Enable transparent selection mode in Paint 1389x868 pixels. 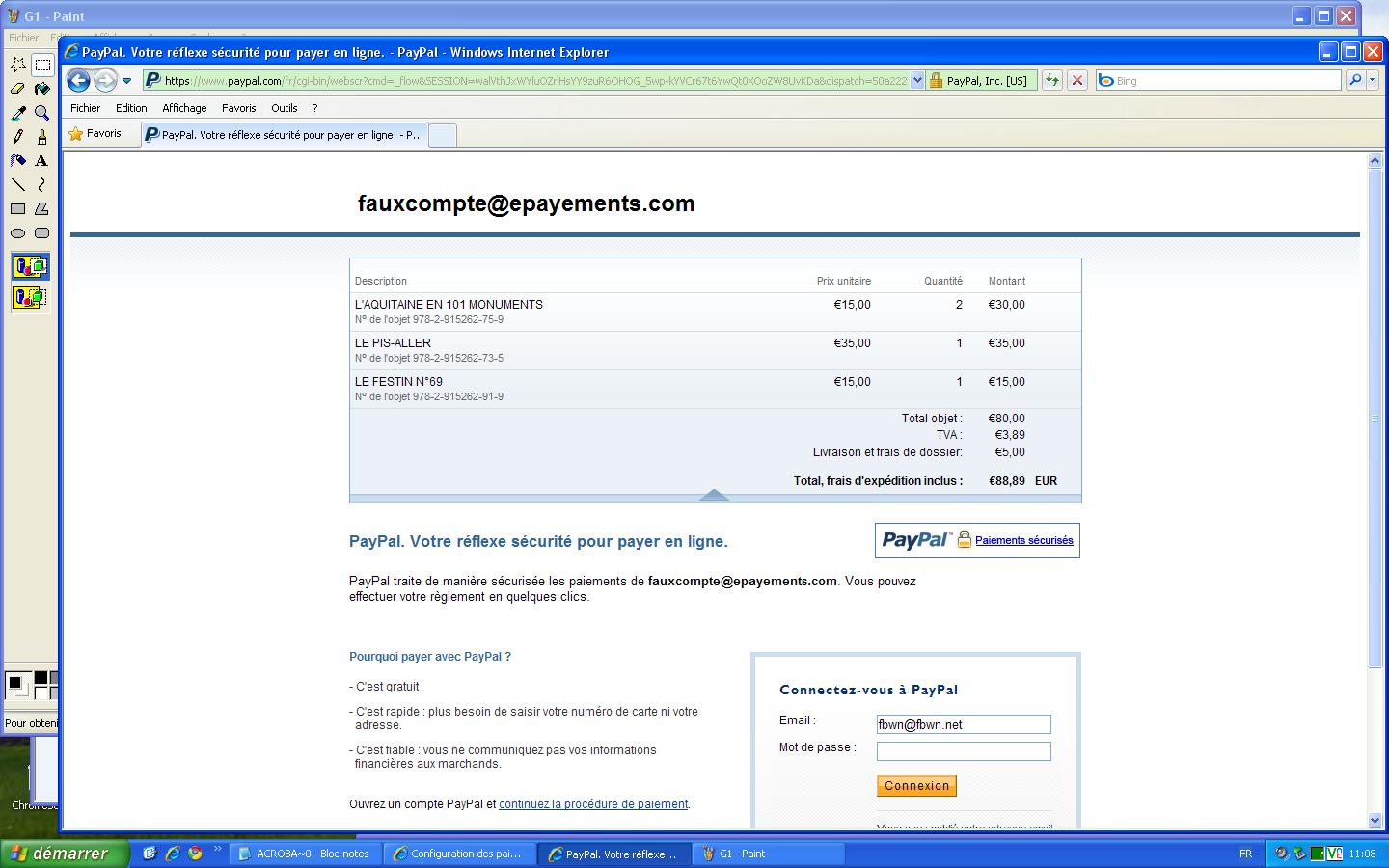coord(30,297)
